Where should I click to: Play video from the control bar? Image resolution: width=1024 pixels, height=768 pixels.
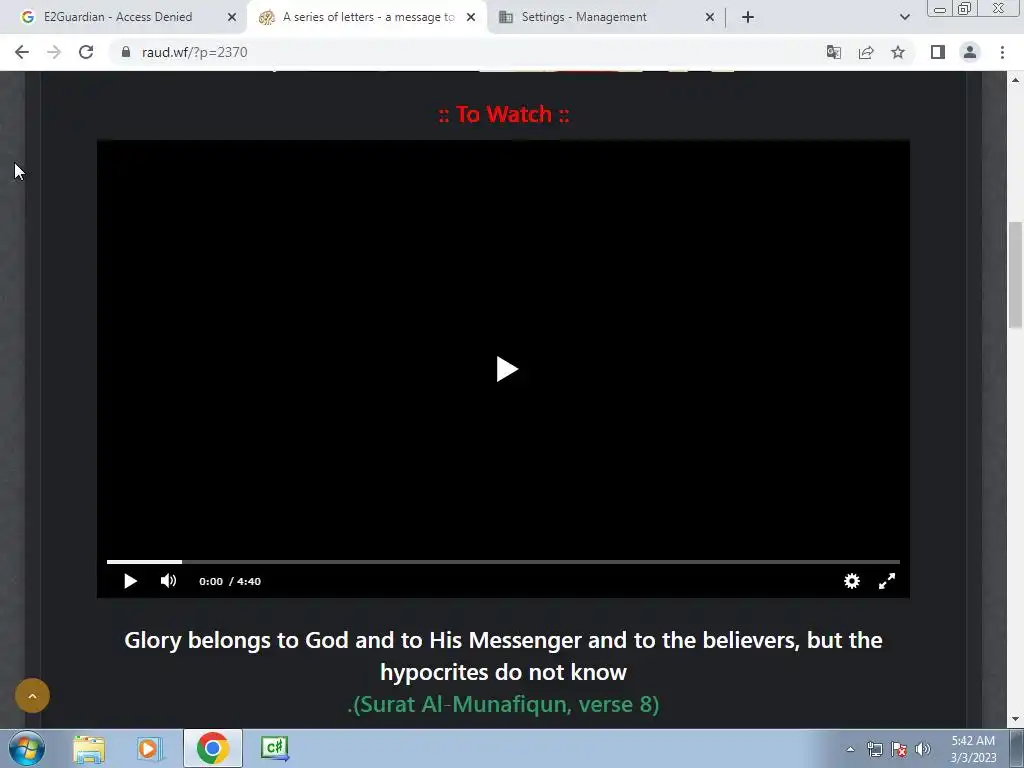pyautogui.click(x=130, y=581)
